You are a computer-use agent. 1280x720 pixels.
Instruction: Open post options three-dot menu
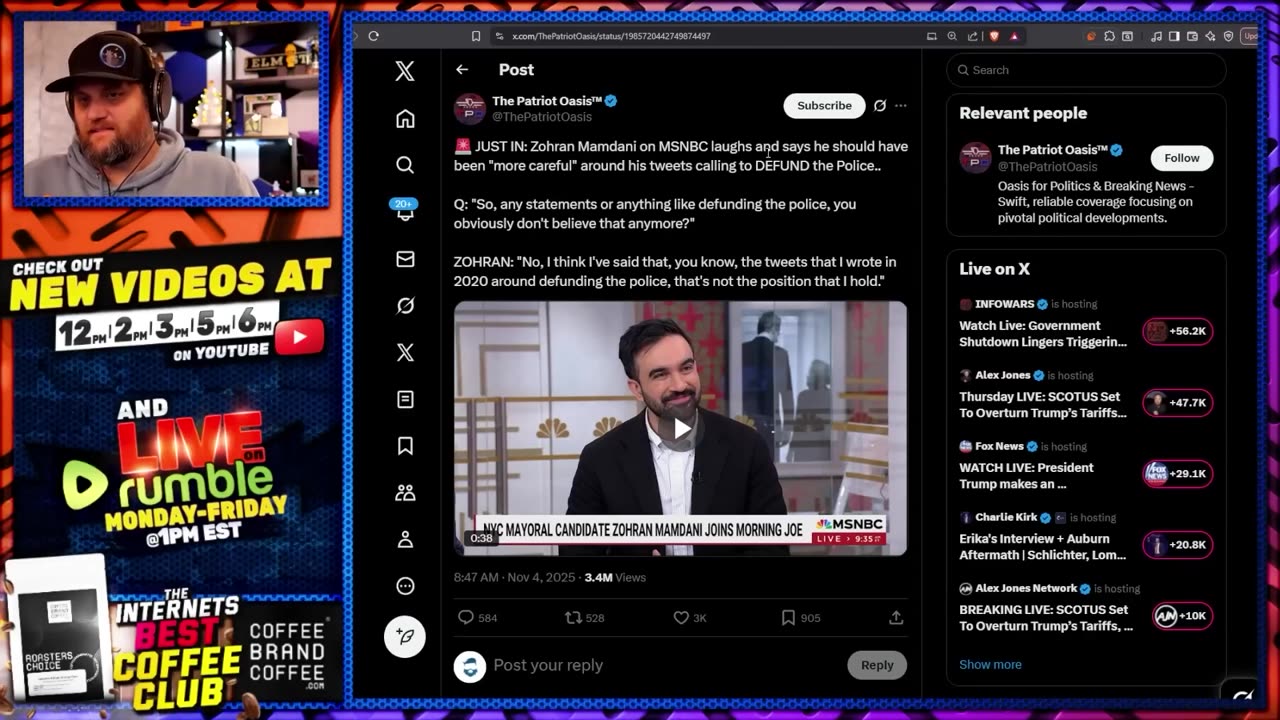pos(901,105)
